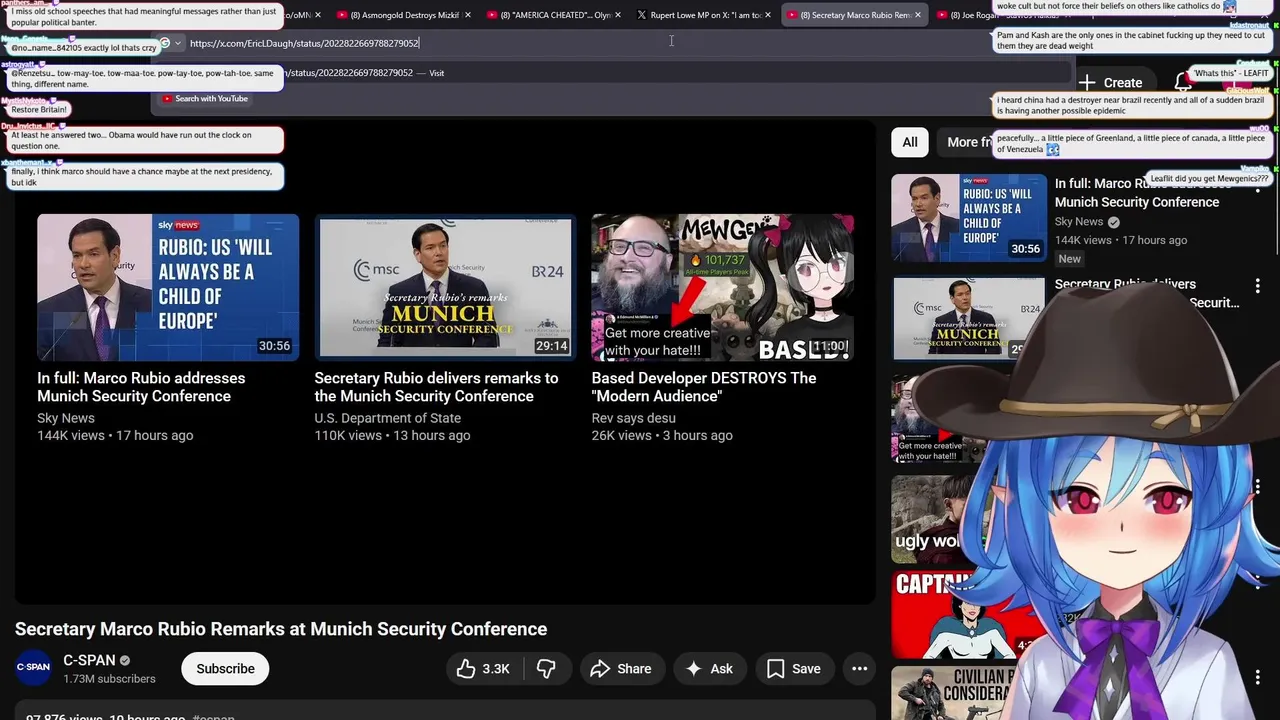Close the Rupert Lowe MP tab
Viewport: 1280px width, 720px height.
768,15
